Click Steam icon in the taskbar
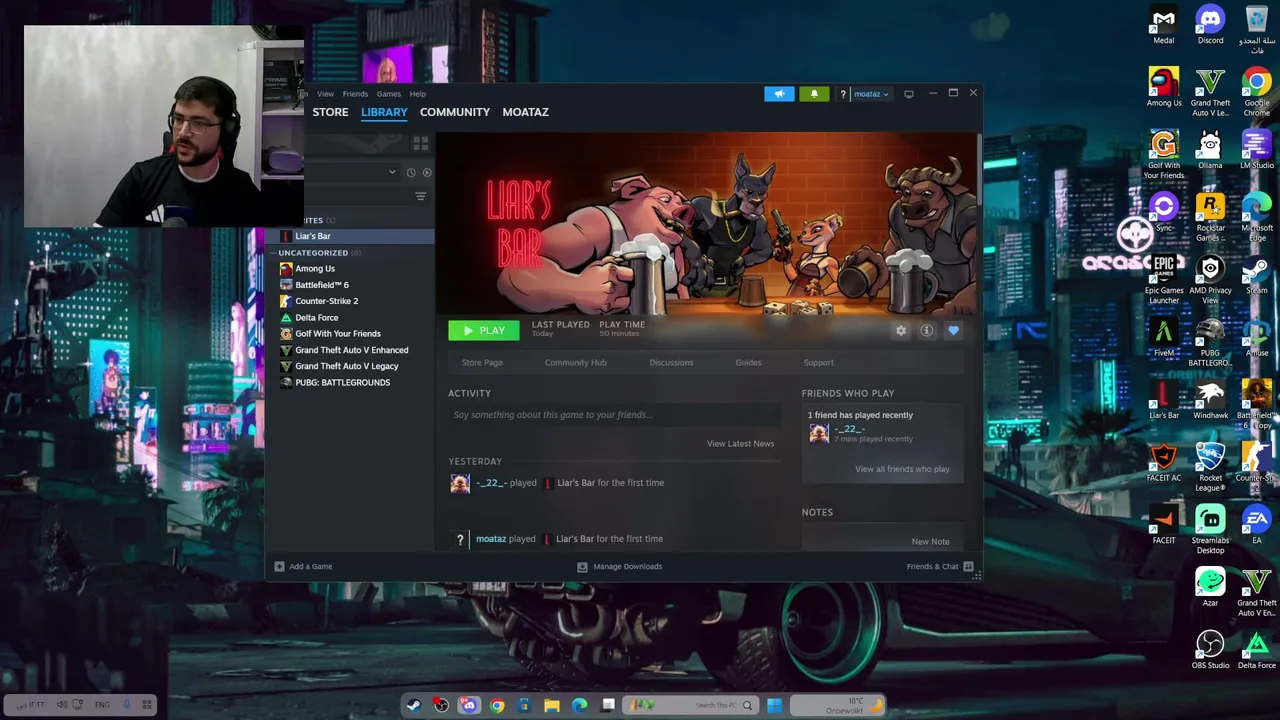Screen dimensions: 1280x720 point(413,706)
